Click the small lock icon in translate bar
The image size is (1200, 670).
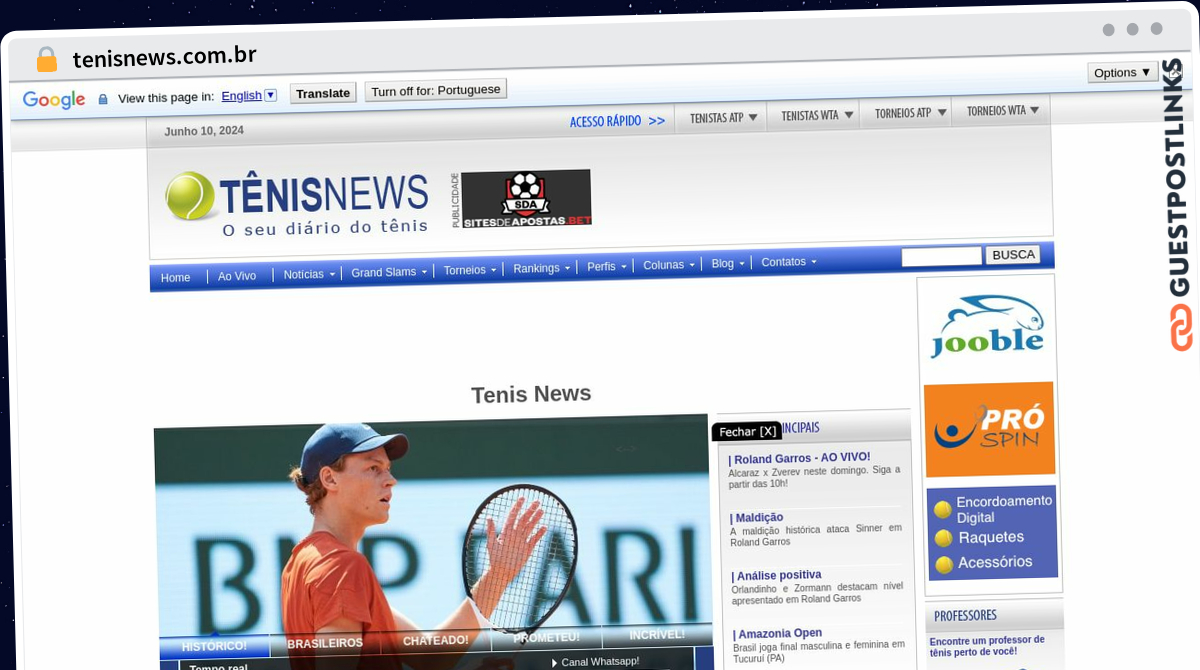(x=103, y=99)
